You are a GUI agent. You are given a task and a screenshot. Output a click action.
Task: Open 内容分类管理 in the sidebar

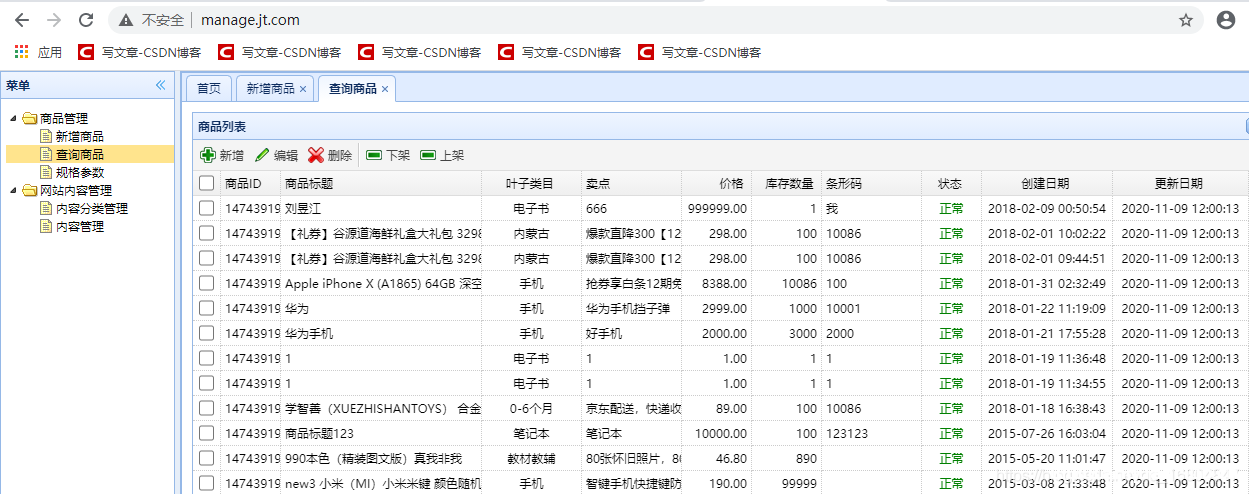pos(91,209)
